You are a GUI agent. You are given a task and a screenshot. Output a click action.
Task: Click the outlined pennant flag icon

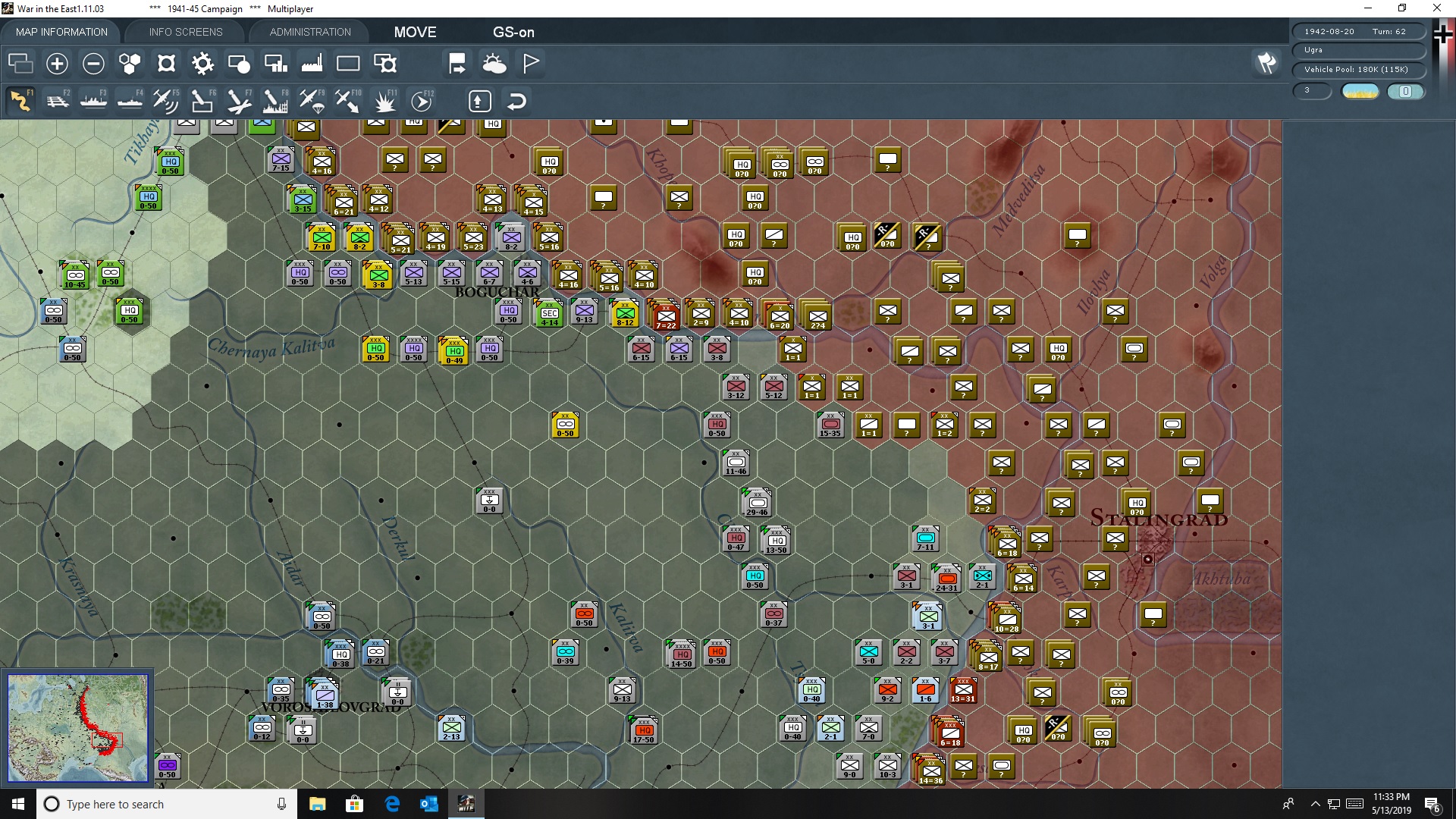pyautogui.click(x=531, y=63)
